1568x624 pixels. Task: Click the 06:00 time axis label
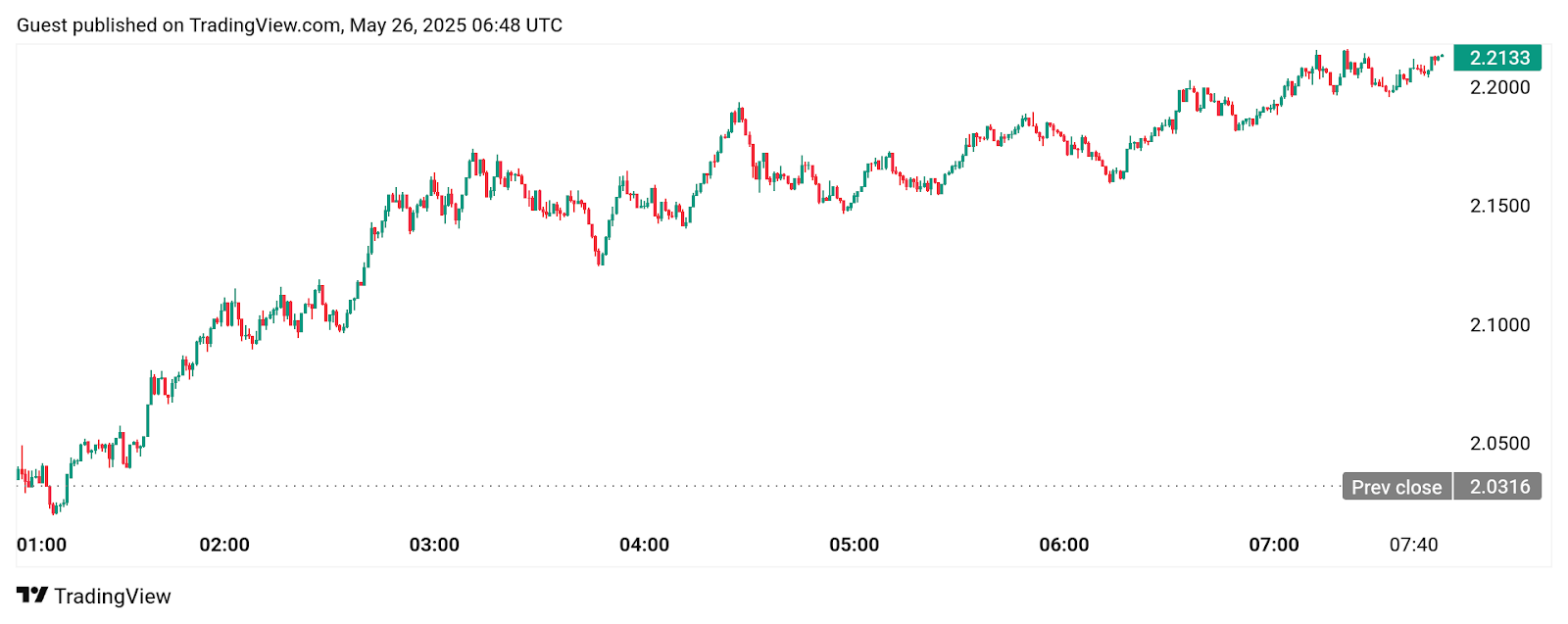tap(1063, 545)
